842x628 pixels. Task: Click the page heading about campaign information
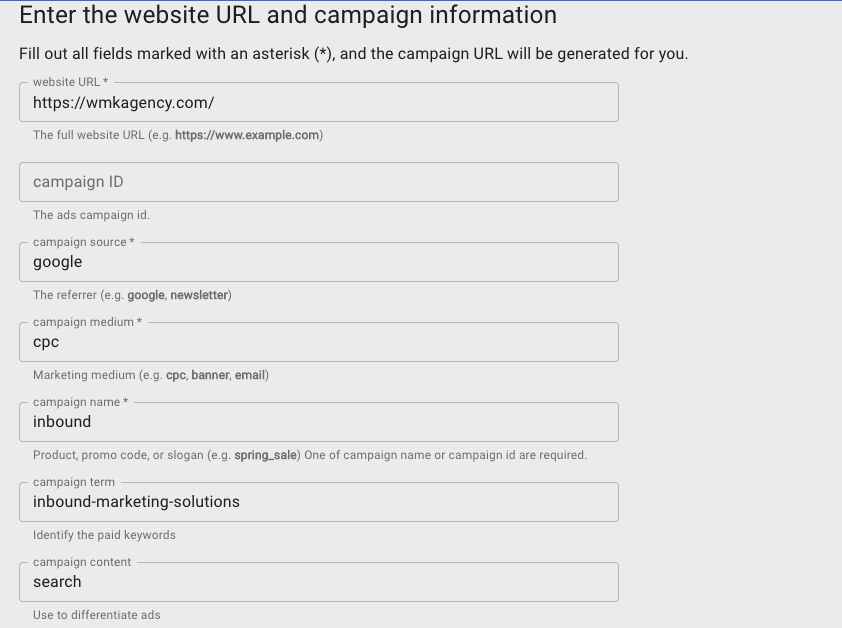tap(290, 15)
